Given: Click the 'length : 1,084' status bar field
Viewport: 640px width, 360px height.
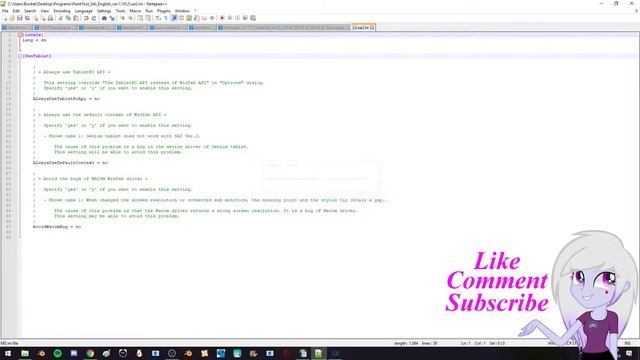Looking at the screenshot, I should [406, 343].
